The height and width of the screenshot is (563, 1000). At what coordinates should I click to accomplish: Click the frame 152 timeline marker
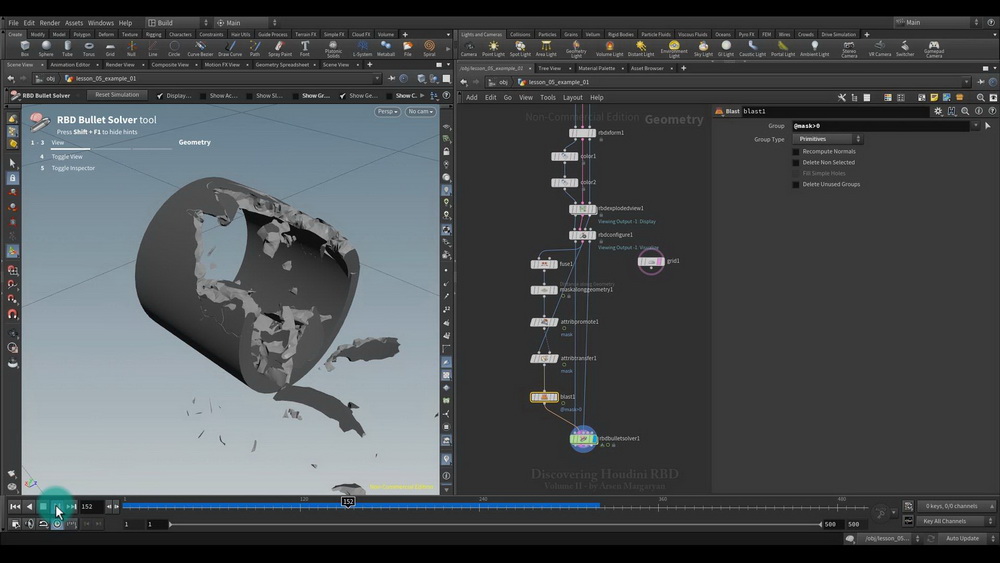(x=348, y=502)
